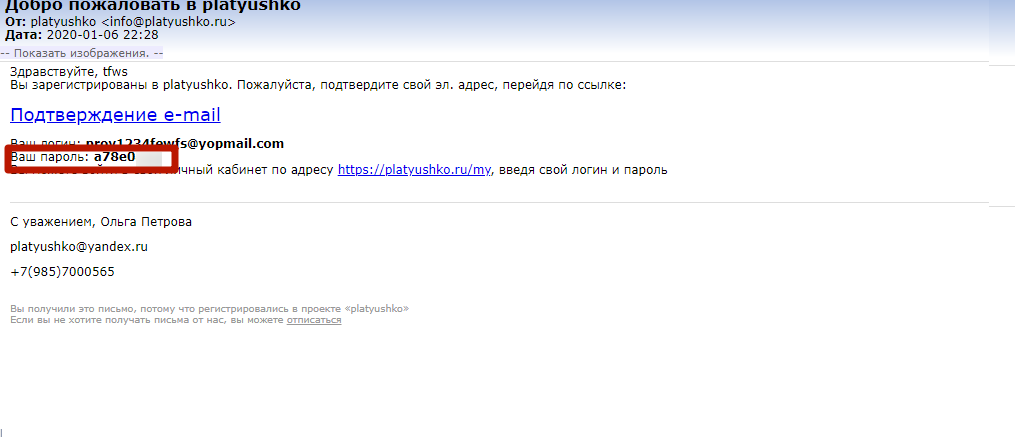Click the email subject Добро пожаловать в platyushko

pos(153,6)
